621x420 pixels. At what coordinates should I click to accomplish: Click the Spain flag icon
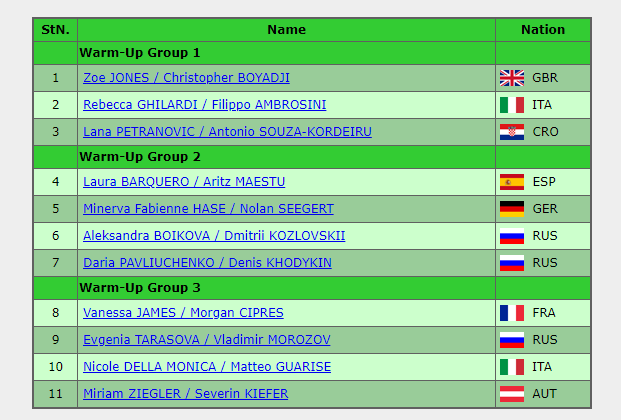[x=512, y=182]
